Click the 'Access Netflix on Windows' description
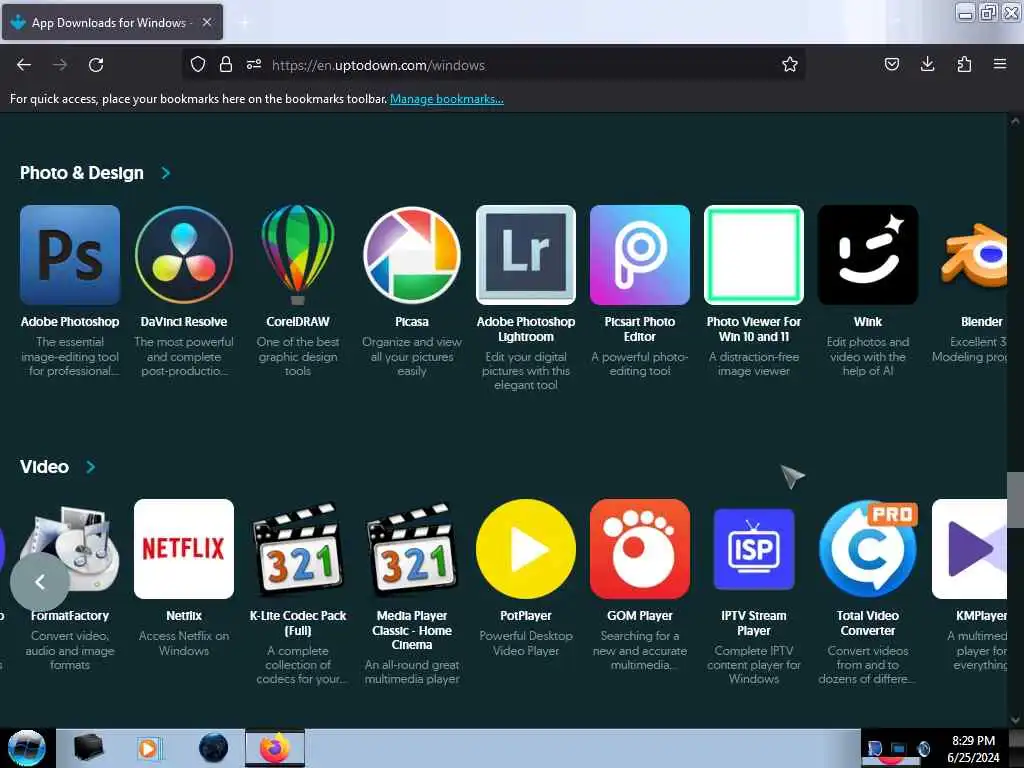 [x=184, y=643]
